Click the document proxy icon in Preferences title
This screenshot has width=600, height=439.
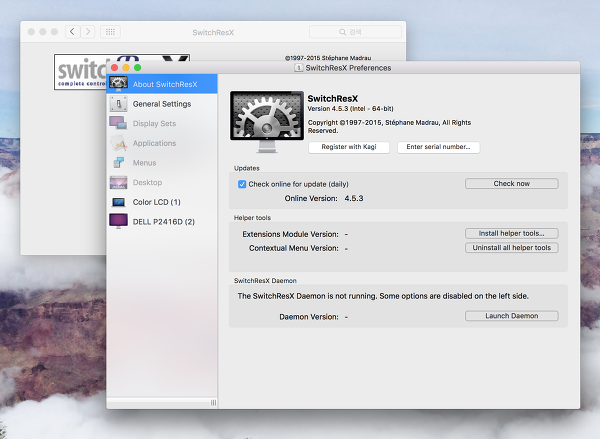[x=298, y=68]
